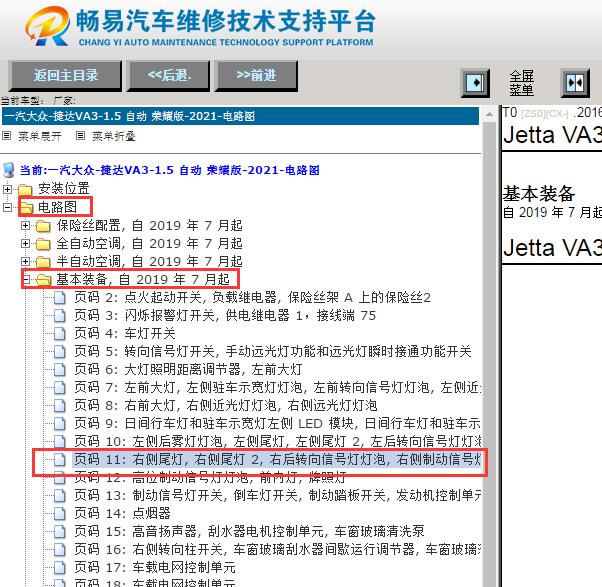The height and width of the screenshot is (587, 602).
Task: Click folder icon of 半自动空调
Action: (43, 262)
